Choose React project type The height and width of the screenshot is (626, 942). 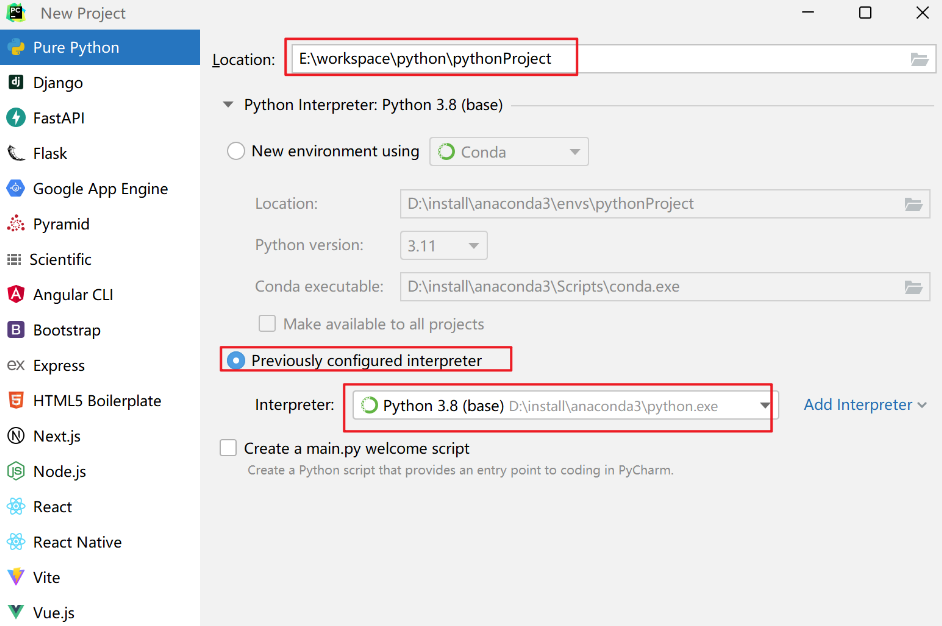100,506
